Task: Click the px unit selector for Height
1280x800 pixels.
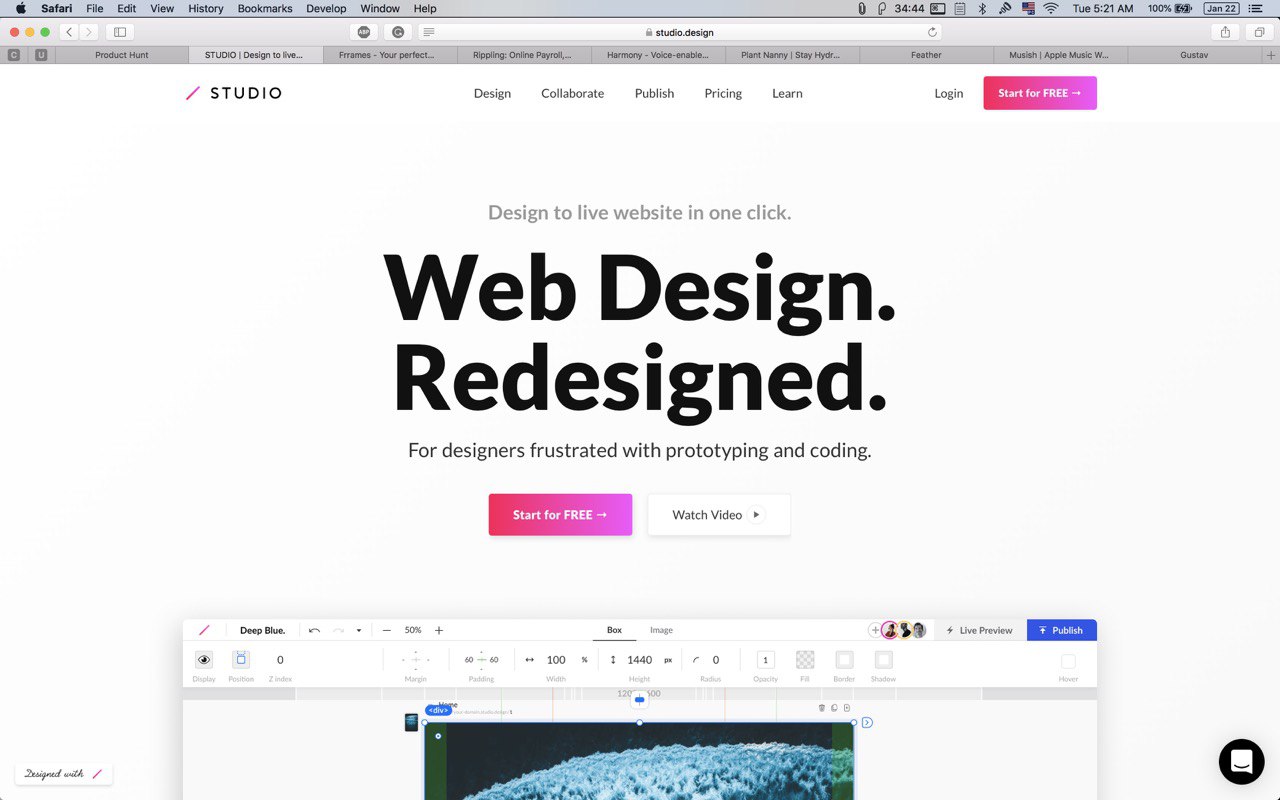Action: [668, 660]
